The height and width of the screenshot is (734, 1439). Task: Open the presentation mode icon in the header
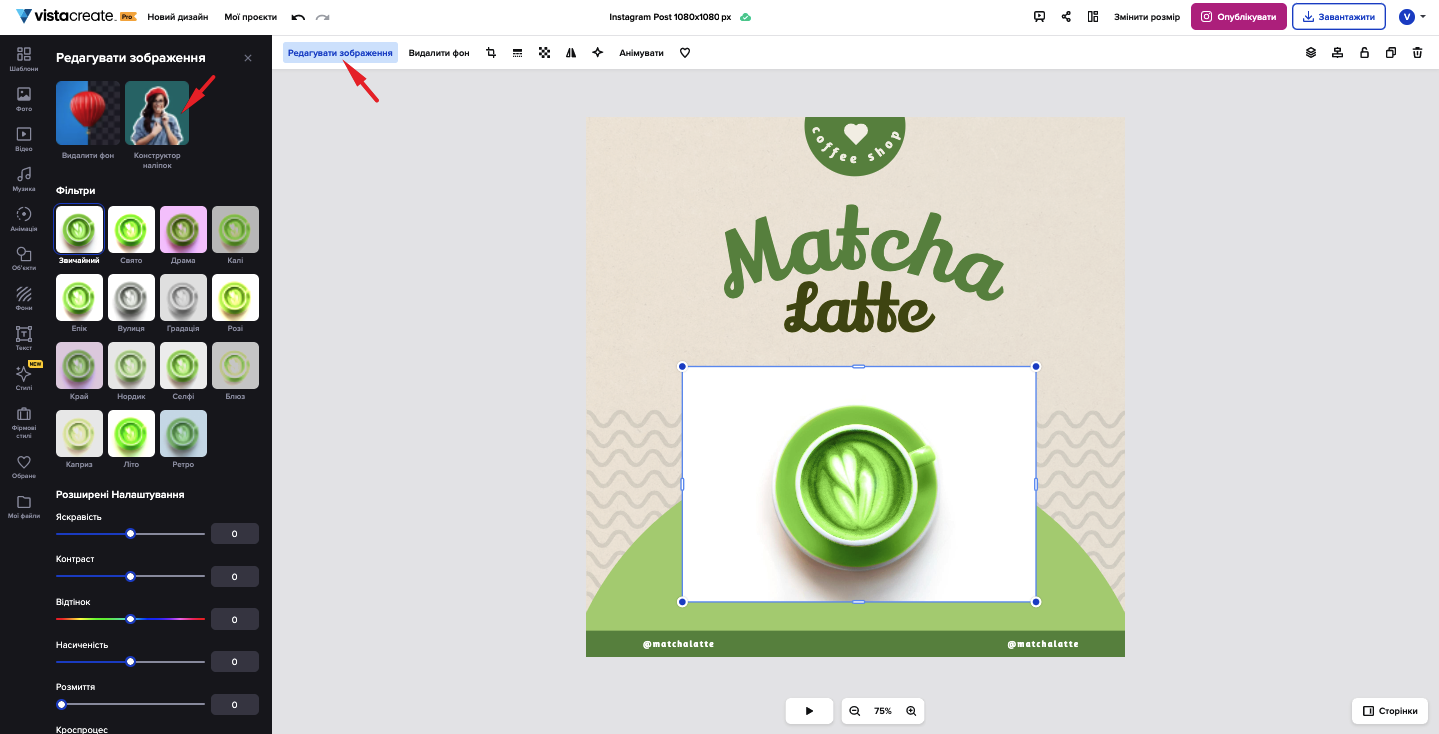[x=1039, y=17]
